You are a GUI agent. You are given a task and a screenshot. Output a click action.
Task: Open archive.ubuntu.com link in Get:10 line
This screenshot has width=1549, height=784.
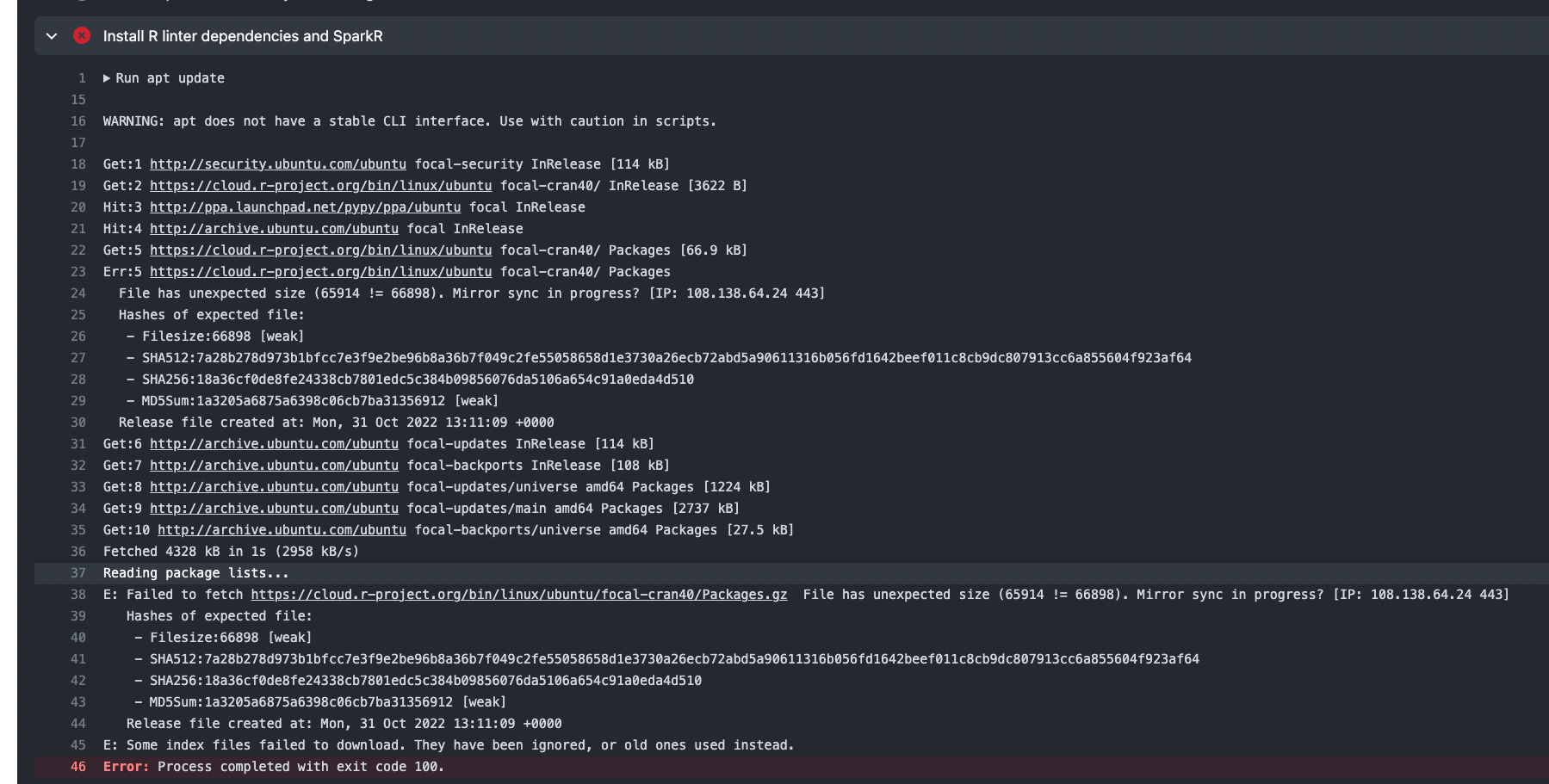[x=282, y=530]
